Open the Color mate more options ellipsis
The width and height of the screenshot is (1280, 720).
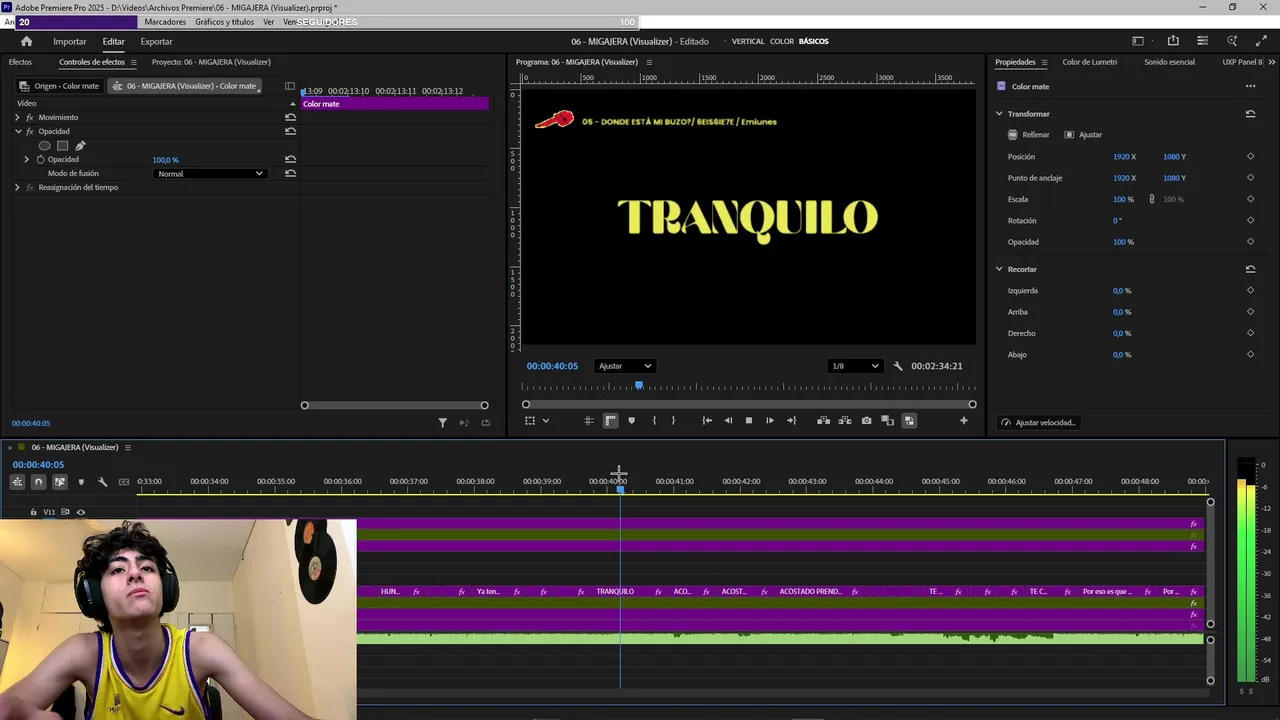click(x=1250, y=86)
